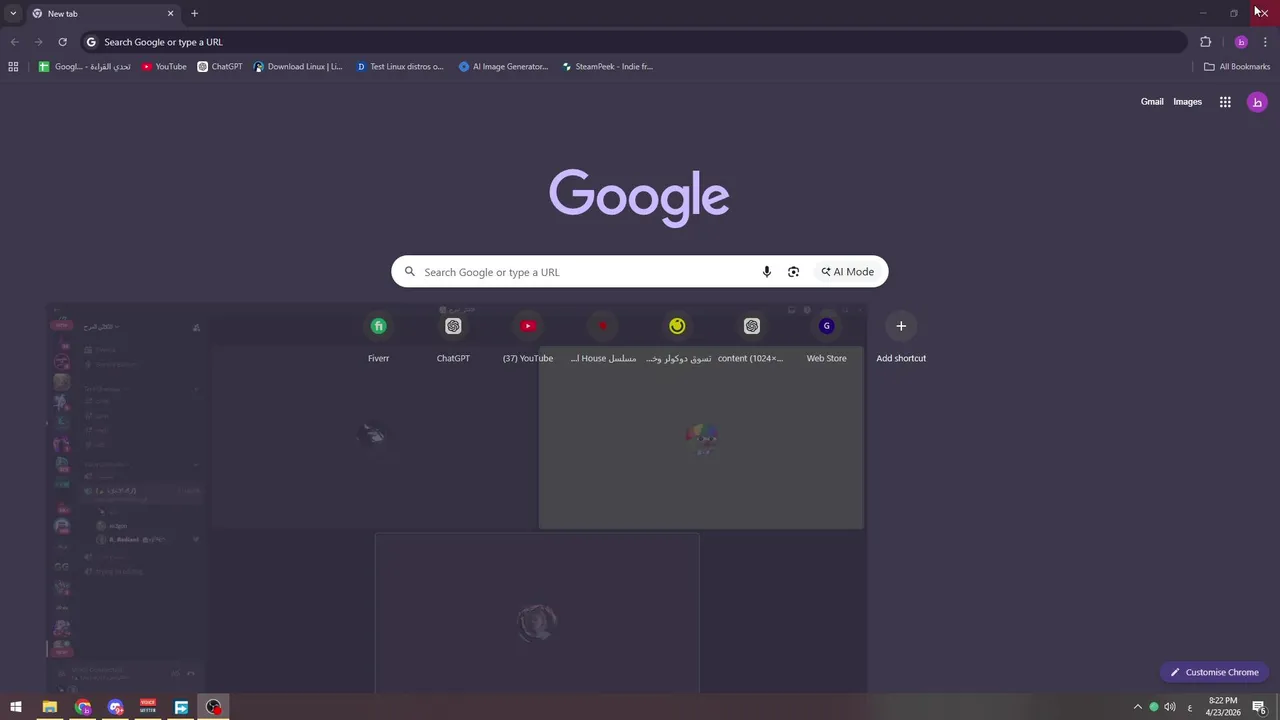The image size is (1280, 720).
Task: Open the Download Linux bookmark
Action: click(298, 67)
